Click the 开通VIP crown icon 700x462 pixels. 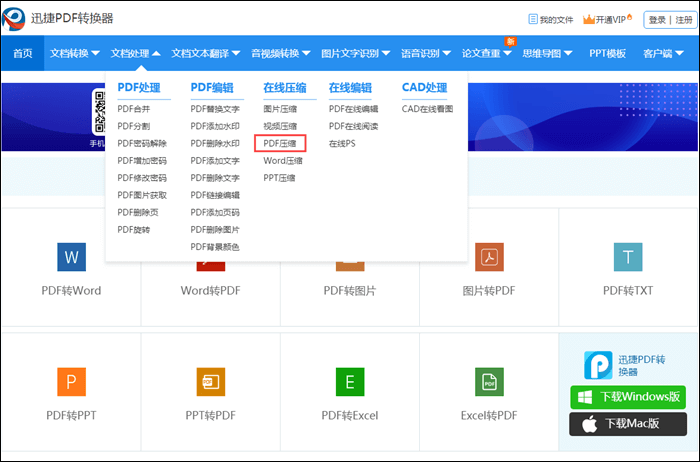[x=589, y=19]
